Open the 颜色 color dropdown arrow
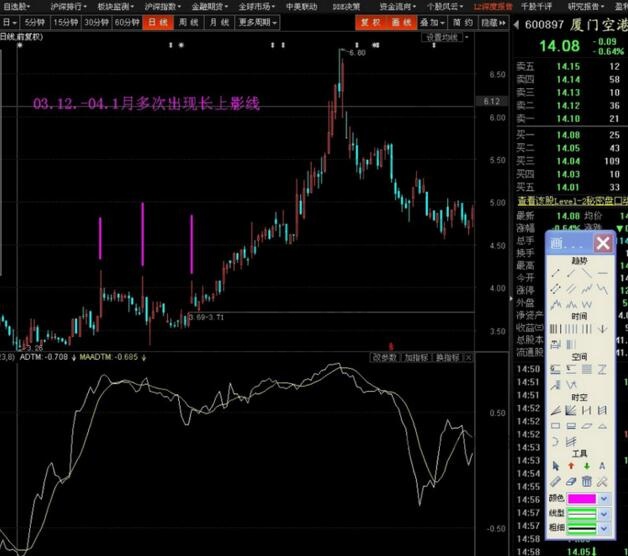This screenshot has width=628, height=556. click(603, 498)
